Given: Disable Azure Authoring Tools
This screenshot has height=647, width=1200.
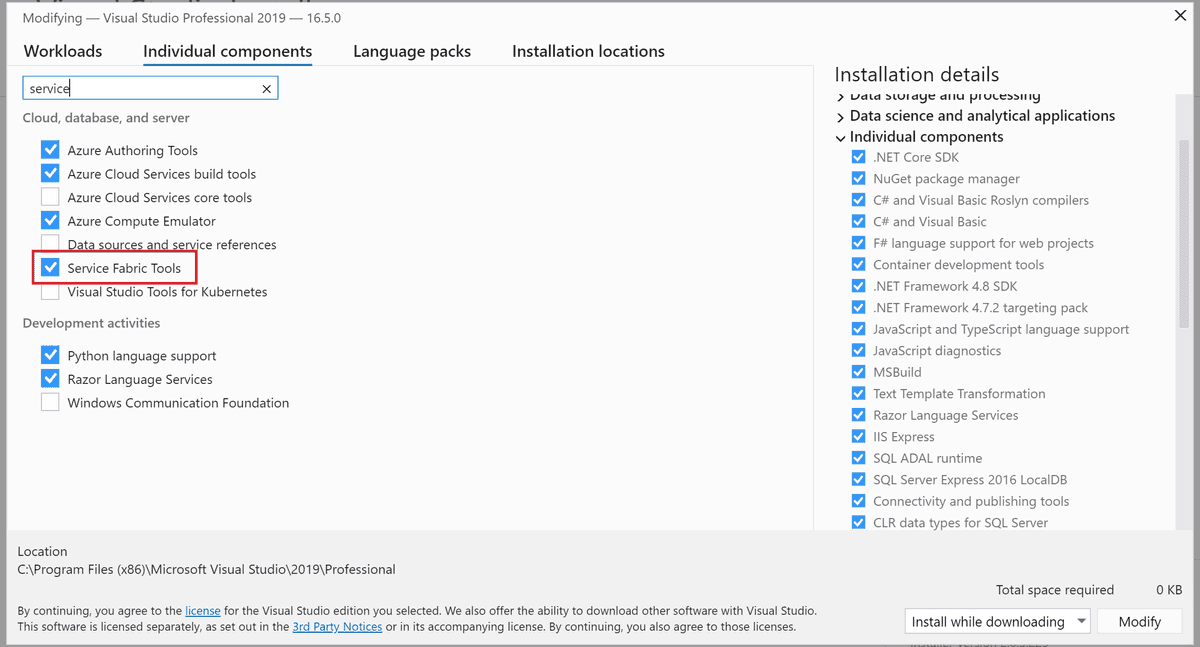Looking at the screenshot, I should pos(50,149).
